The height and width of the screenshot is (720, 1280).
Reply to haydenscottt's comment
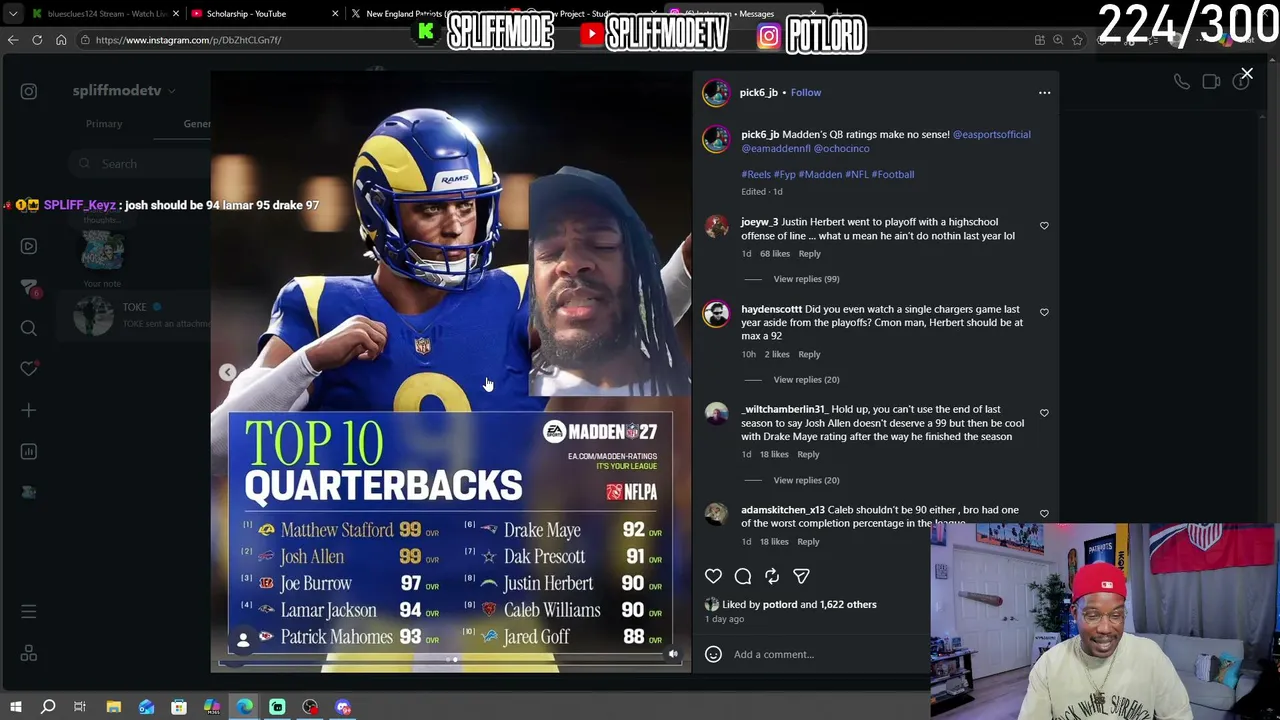click(809, 354)
